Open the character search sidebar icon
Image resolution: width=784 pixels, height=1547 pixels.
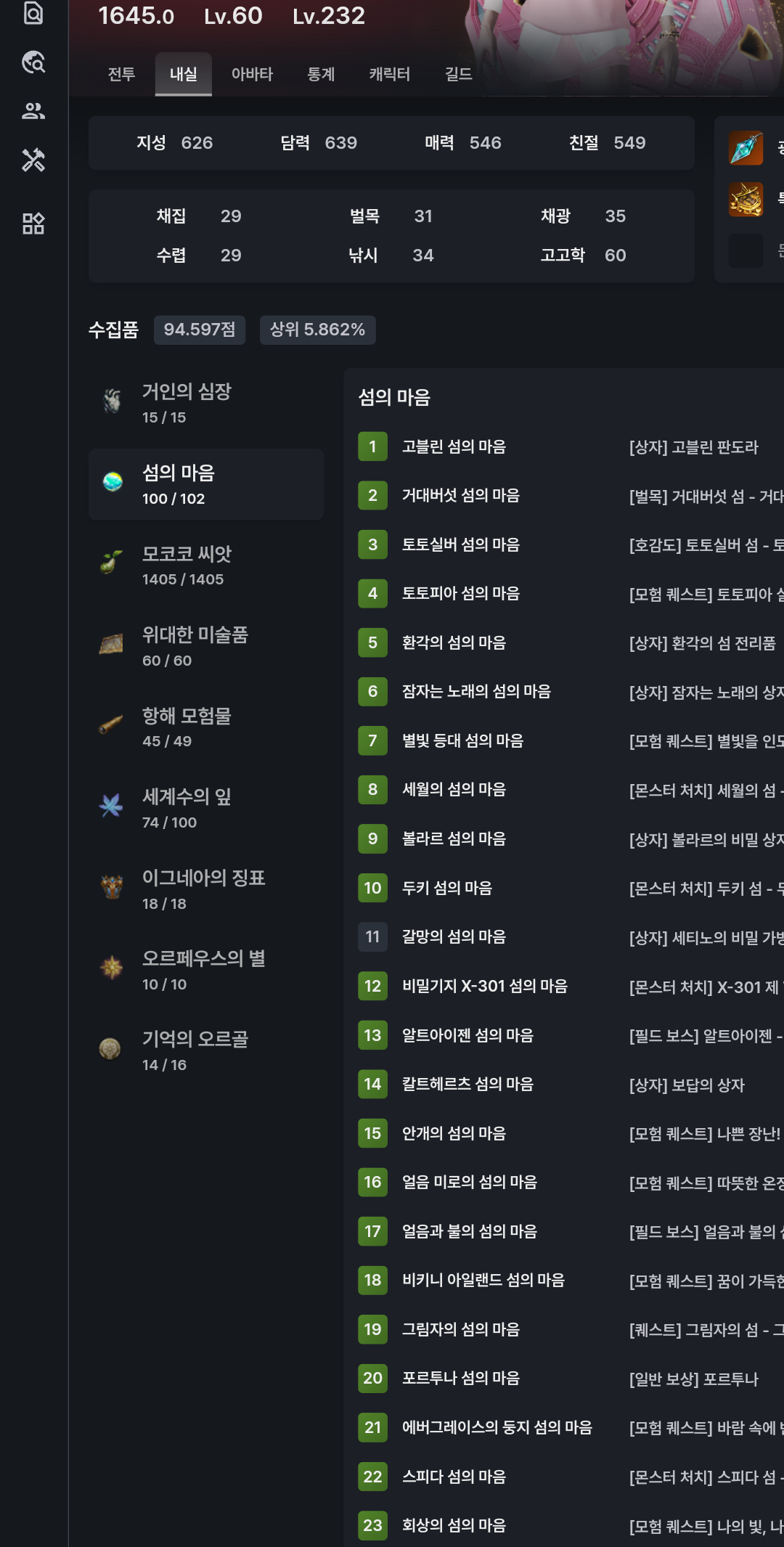coord(33,13)
